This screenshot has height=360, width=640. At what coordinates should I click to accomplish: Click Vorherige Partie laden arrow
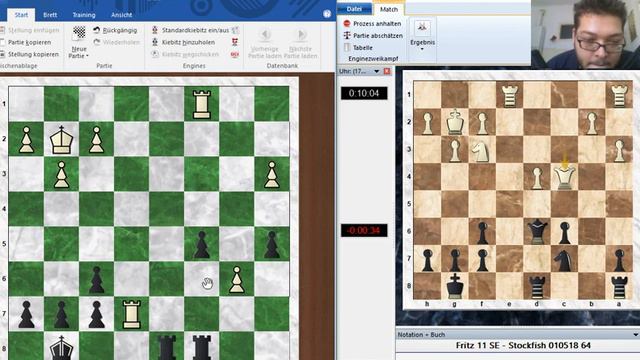click(265, 35)
